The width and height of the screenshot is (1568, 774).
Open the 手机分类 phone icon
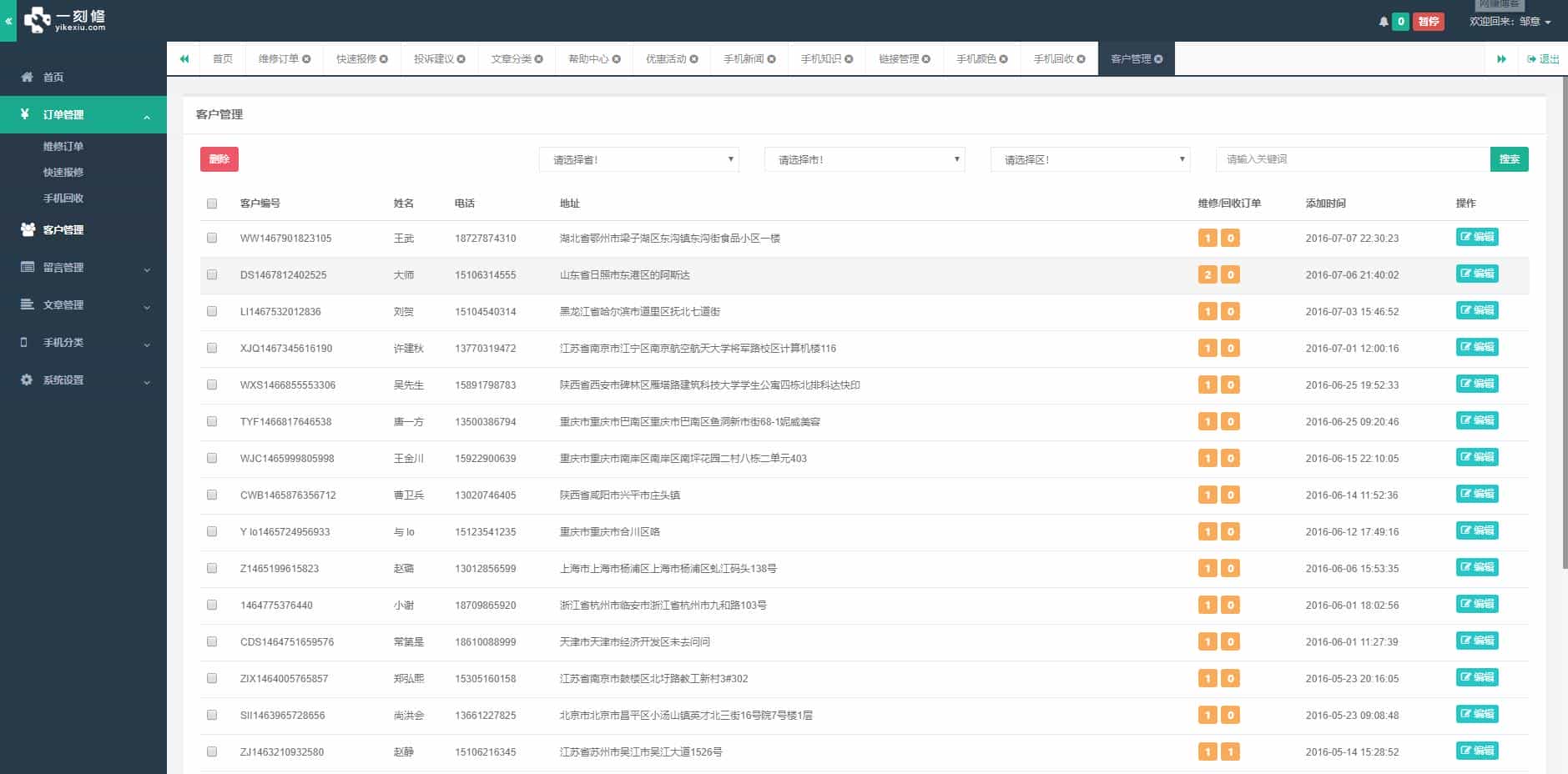(24, 342)
